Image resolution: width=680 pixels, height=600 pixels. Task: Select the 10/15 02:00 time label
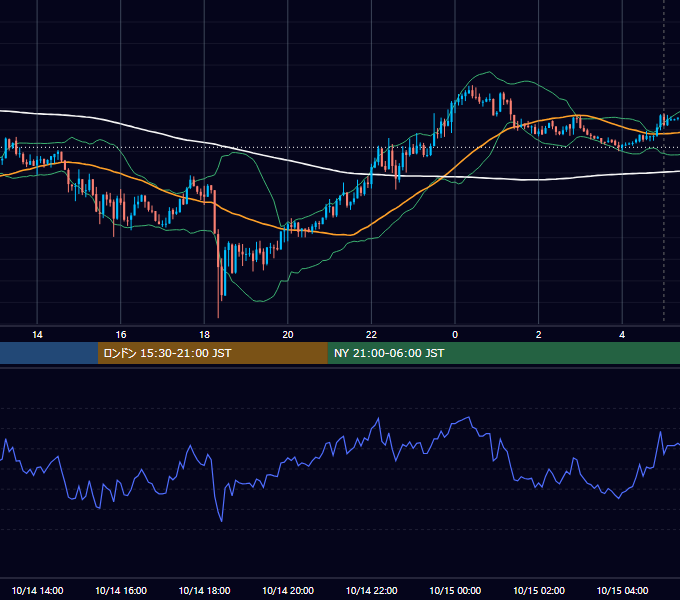tap(539, 590)
